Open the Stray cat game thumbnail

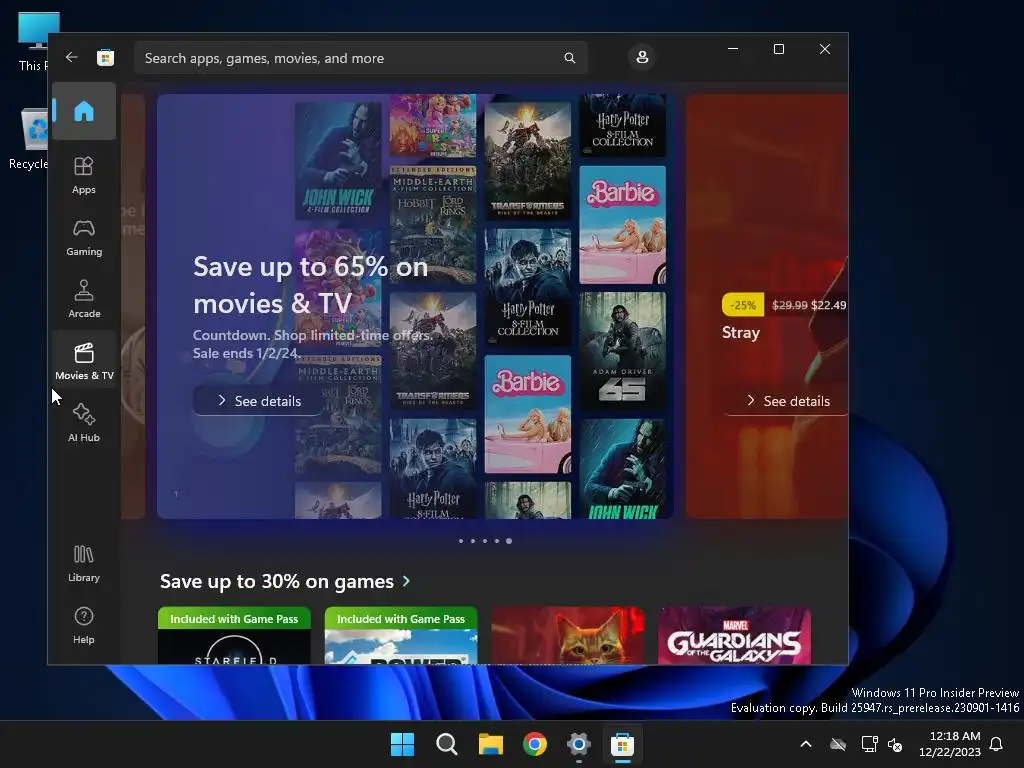pyautogui.click(x=568, y=636)
